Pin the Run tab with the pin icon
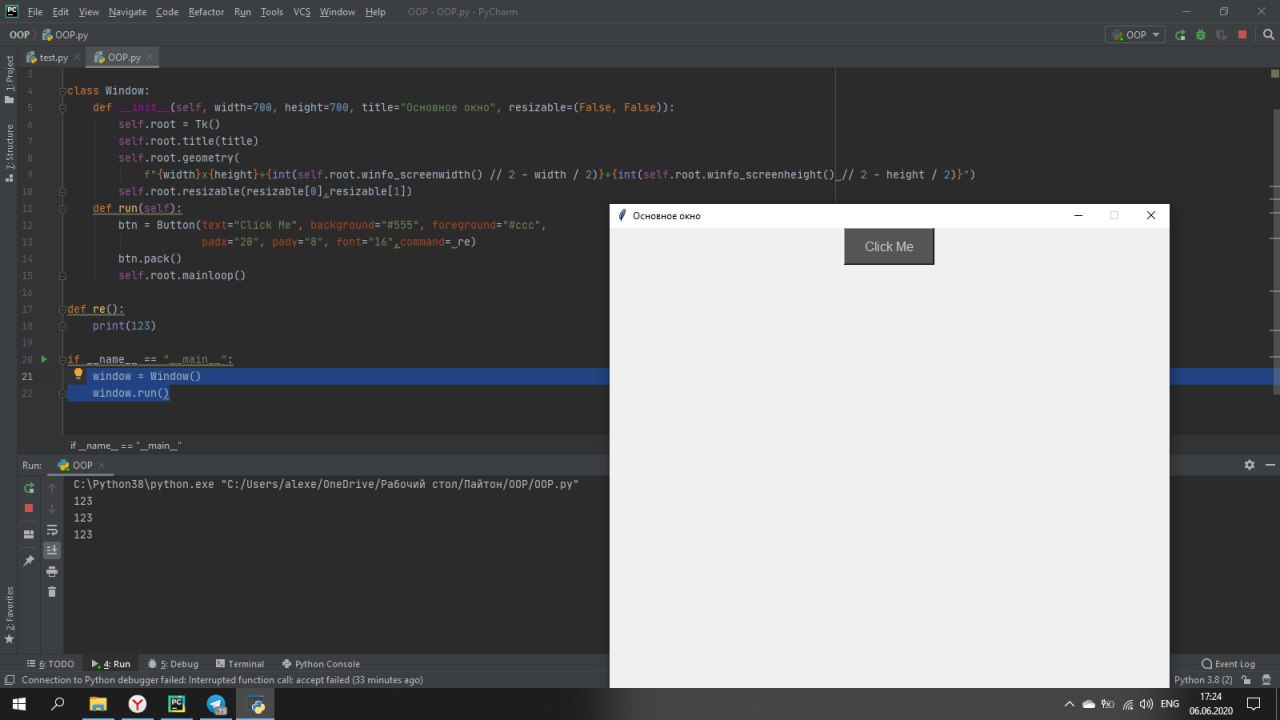The image size is (1280, 720). (x=29, y=561)
